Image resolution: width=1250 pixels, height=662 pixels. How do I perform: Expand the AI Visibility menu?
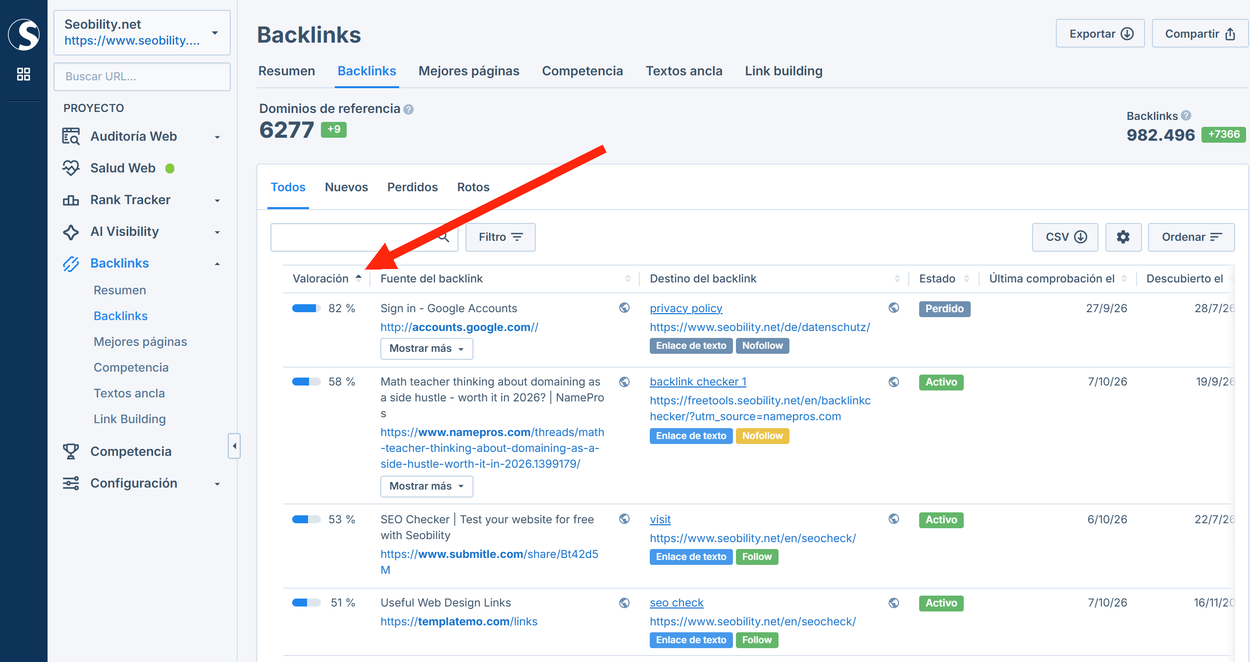point(217,232)
